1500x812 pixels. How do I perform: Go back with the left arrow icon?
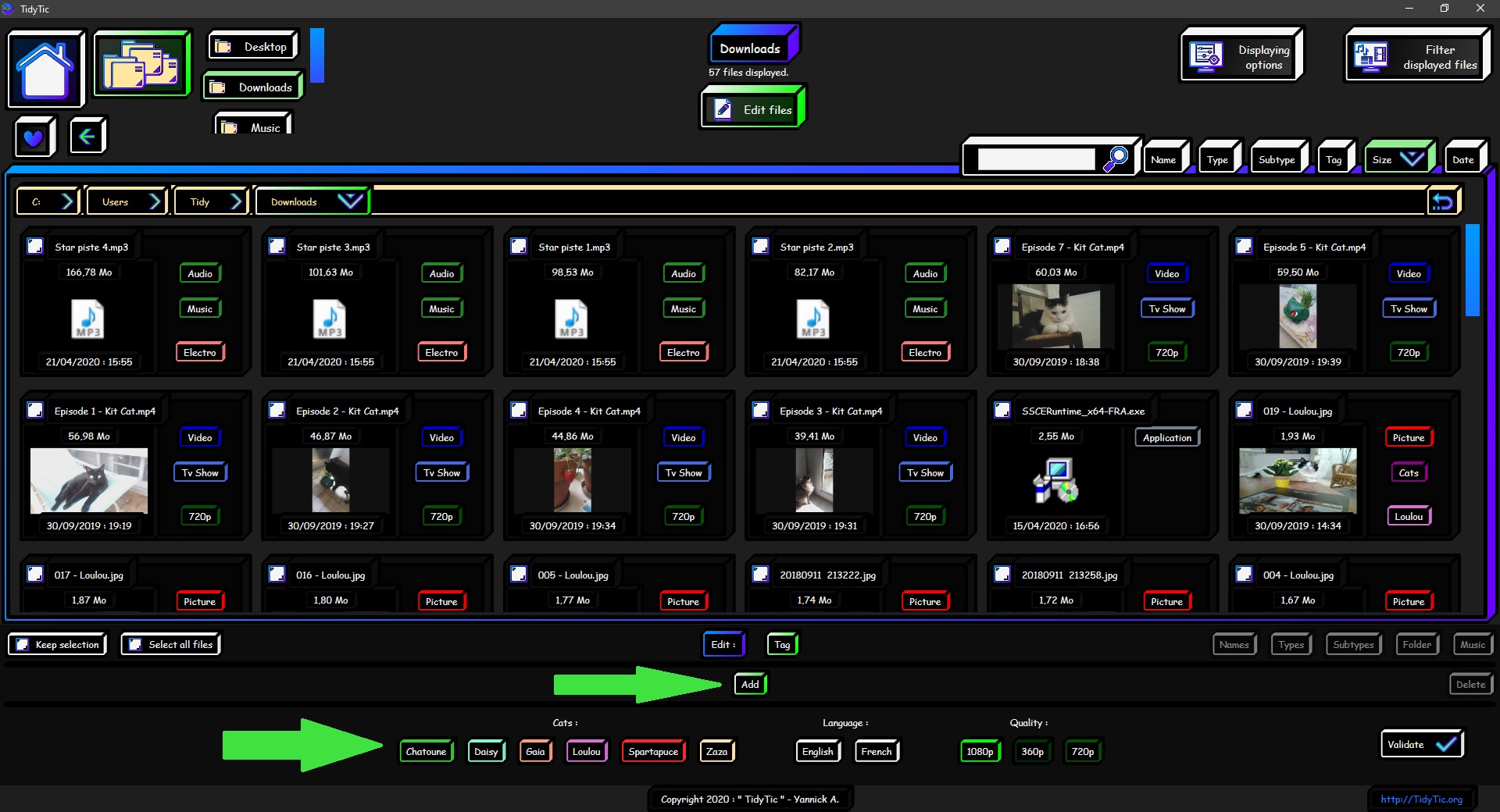click(x=87, y=137)
